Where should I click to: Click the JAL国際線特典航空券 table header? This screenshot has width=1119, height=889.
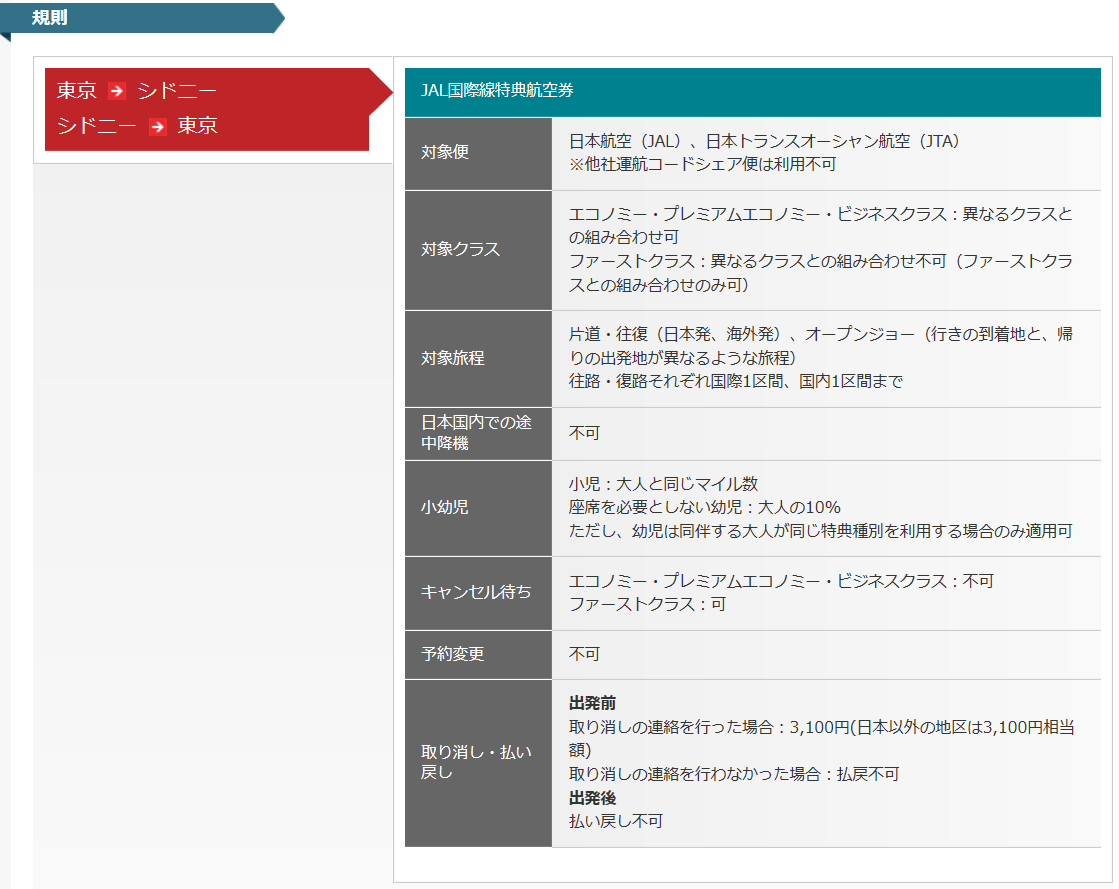752,91
